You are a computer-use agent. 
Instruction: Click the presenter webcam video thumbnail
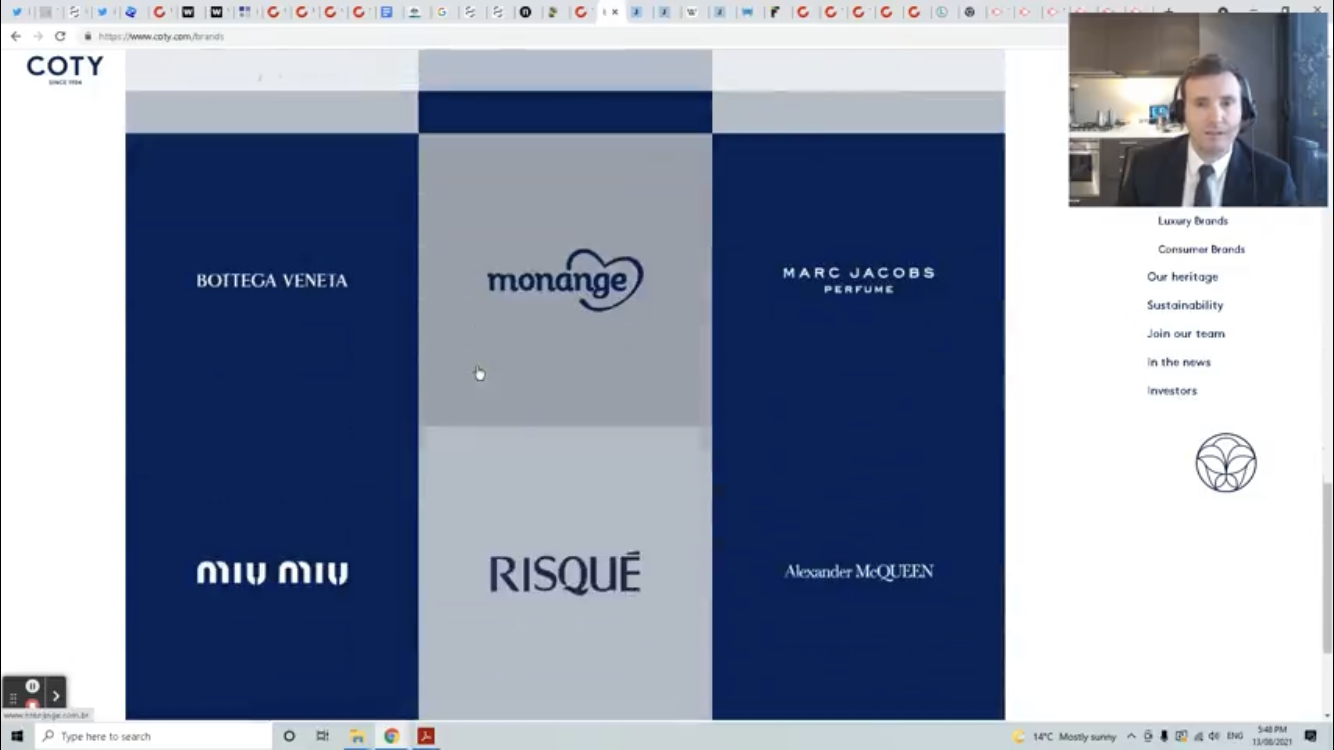pos(1198,109)
